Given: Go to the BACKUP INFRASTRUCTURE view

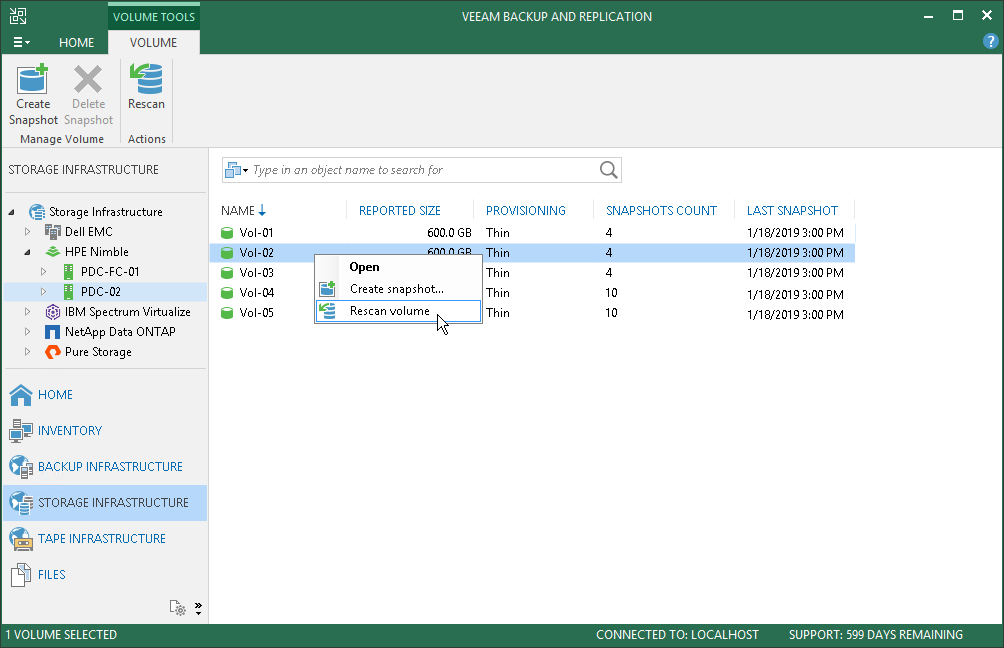Looking at the screenshot, I should pos(105,467).
